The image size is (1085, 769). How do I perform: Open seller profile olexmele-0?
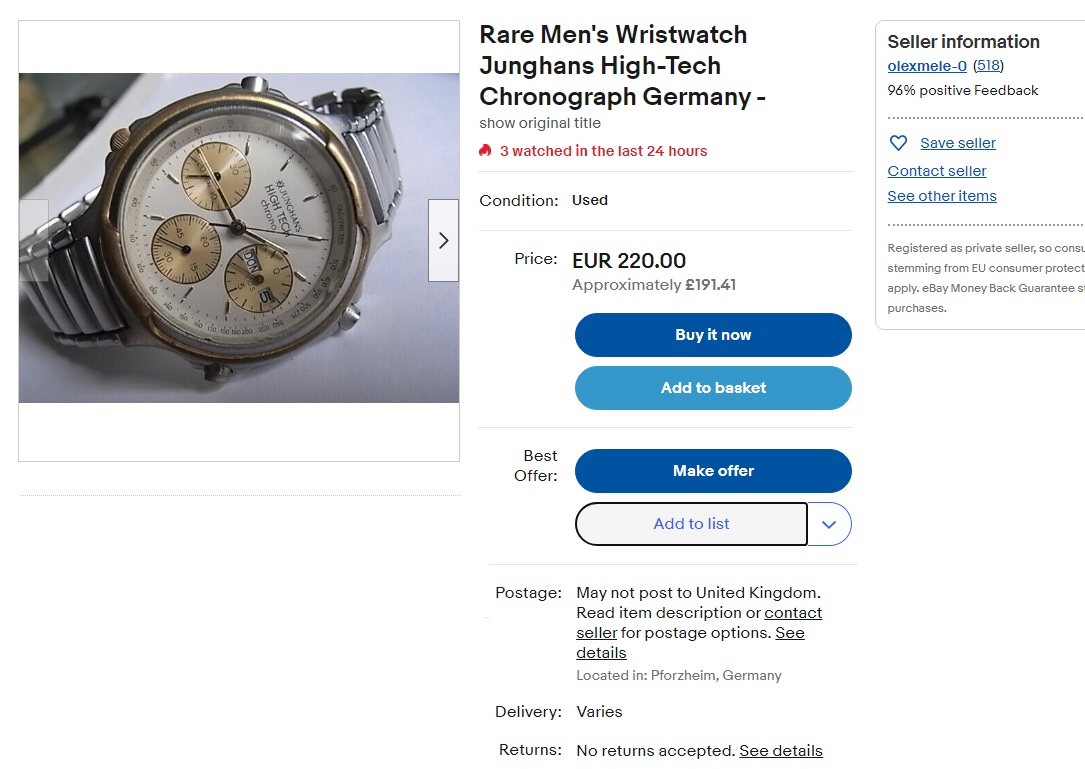click(x=926, y=65)
